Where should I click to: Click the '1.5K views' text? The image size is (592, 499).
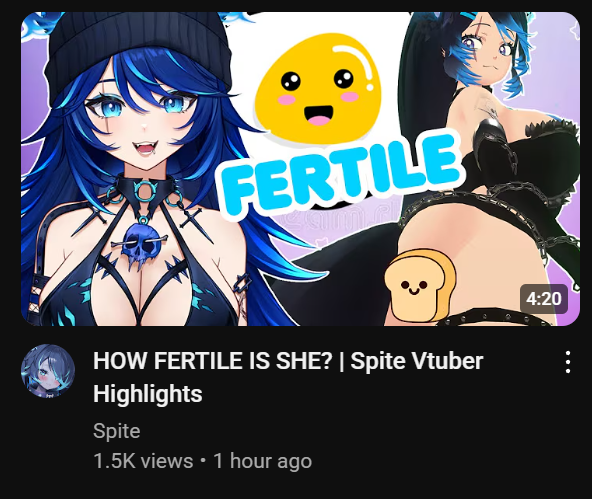coord(143,461)
